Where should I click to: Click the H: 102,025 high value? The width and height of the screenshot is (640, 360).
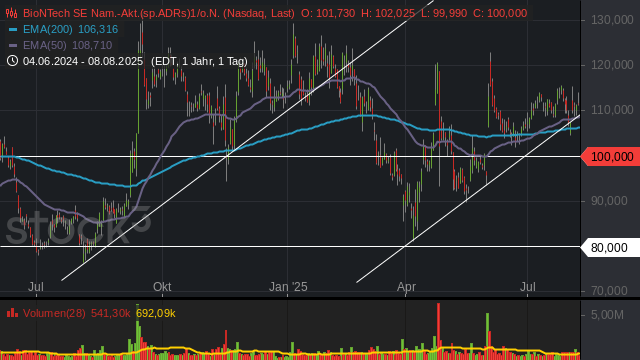[x=388, y=13]
